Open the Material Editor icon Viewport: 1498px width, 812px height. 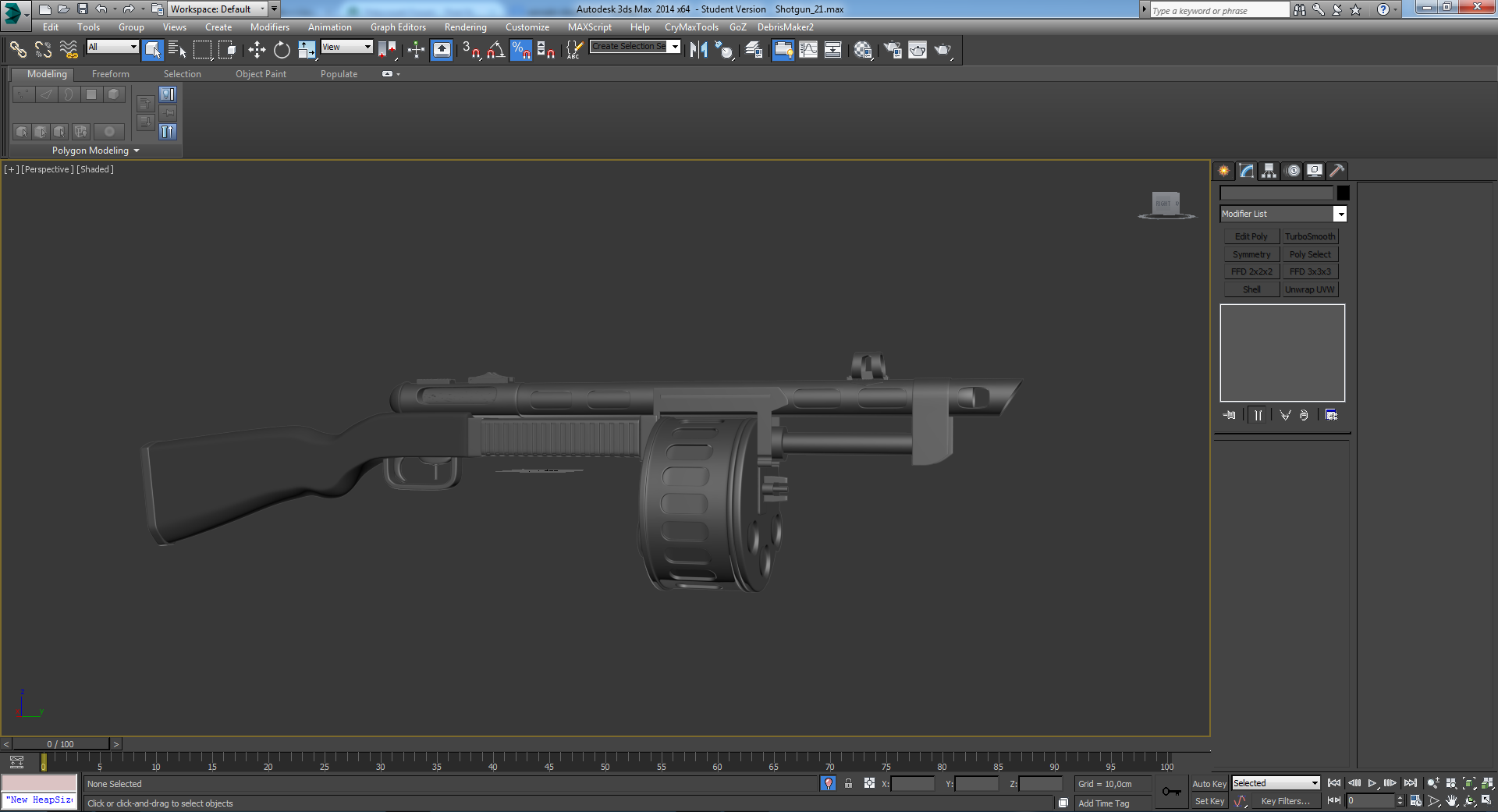(x=863, y=50)
